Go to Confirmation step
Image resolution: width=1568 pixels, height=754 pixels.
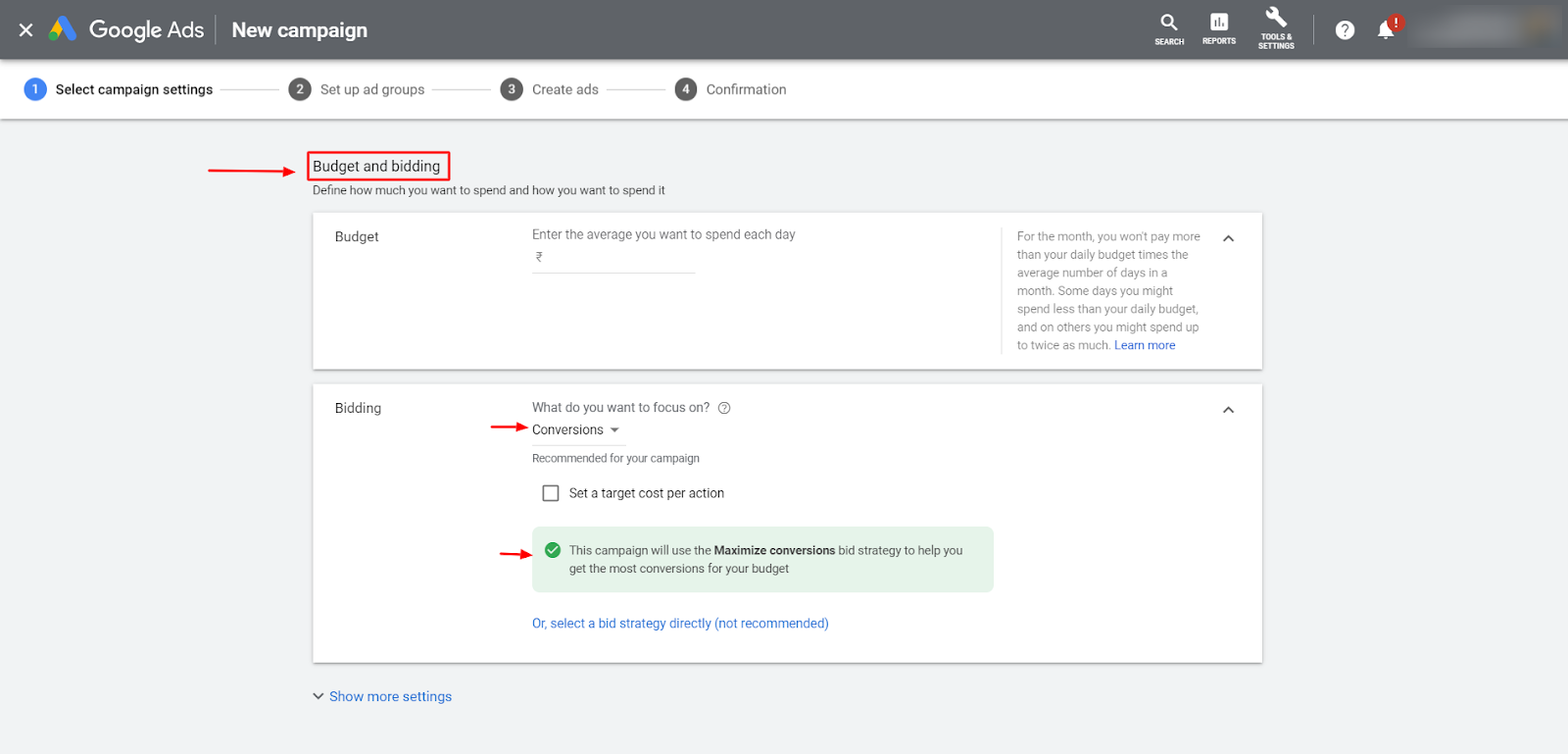point(731,89)
